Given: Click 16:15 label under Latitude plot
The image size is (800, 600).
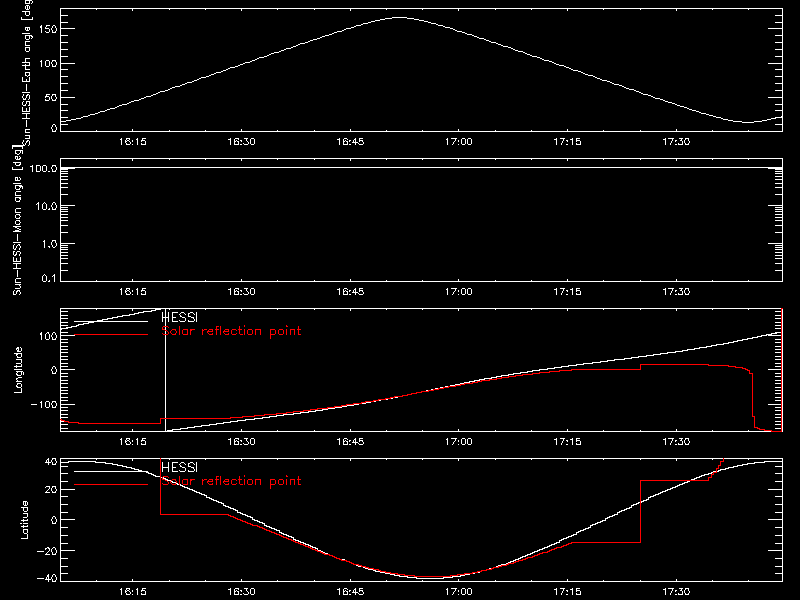Looking at the screenshot, I should 133,592.
